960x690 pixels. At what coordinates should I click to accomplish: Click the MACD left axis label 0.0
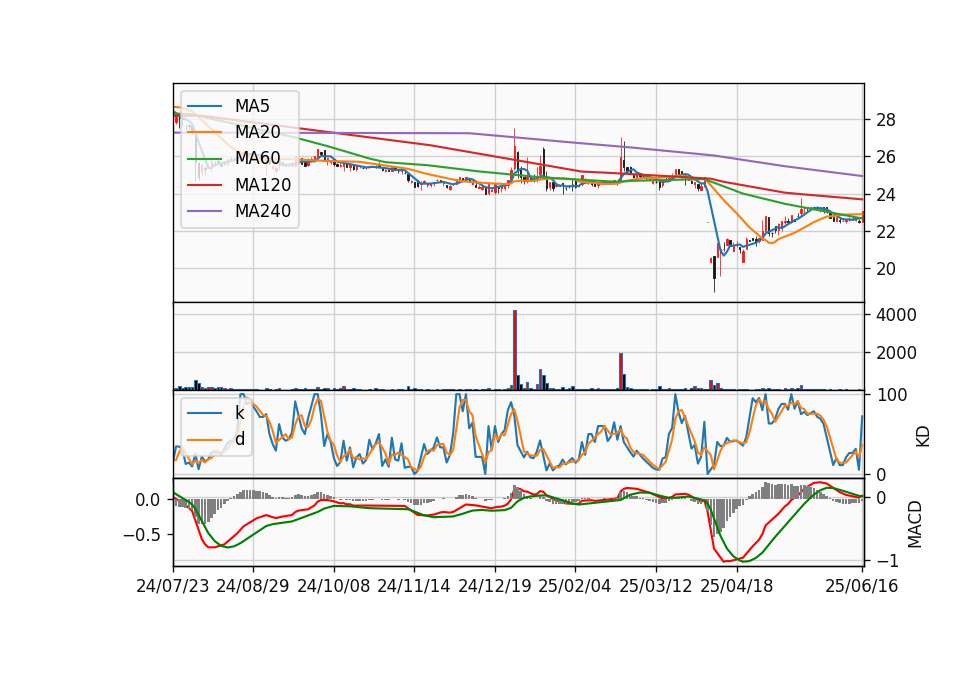148,500
